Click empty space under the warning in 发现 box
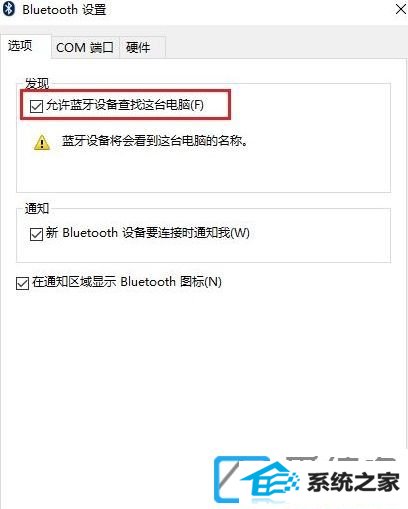 tap(203, 172)
